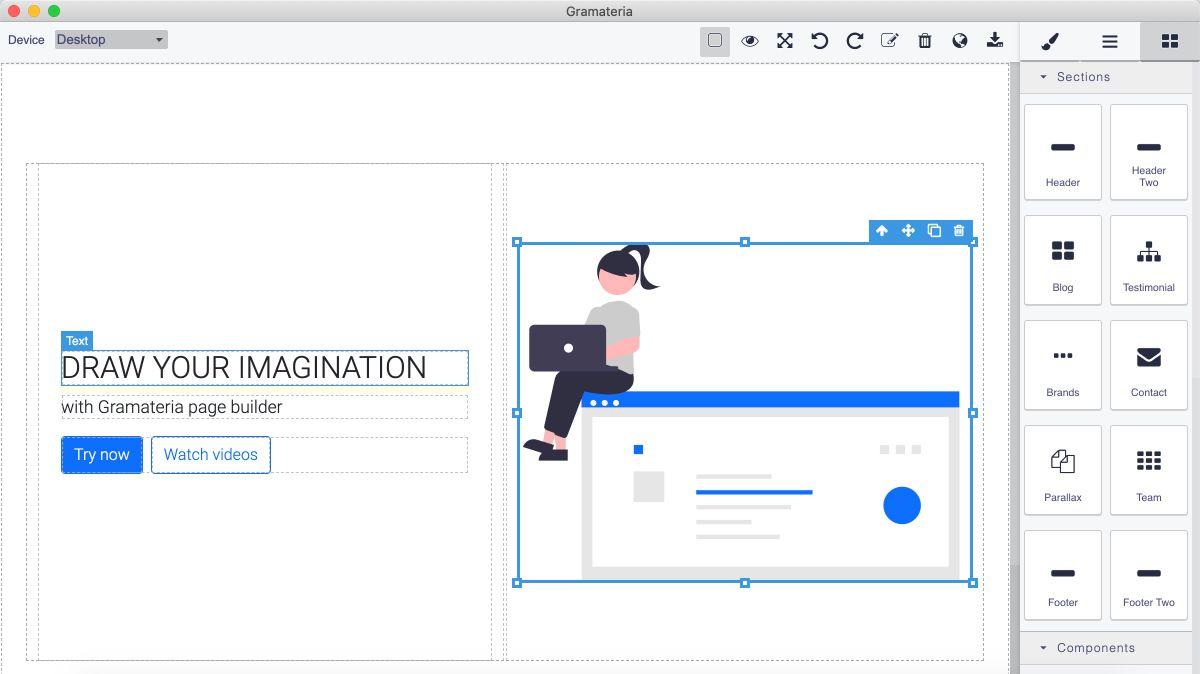Select the illustration image of woman with laptop
This screenshot has width=1200, height=674.
point(745,412)
